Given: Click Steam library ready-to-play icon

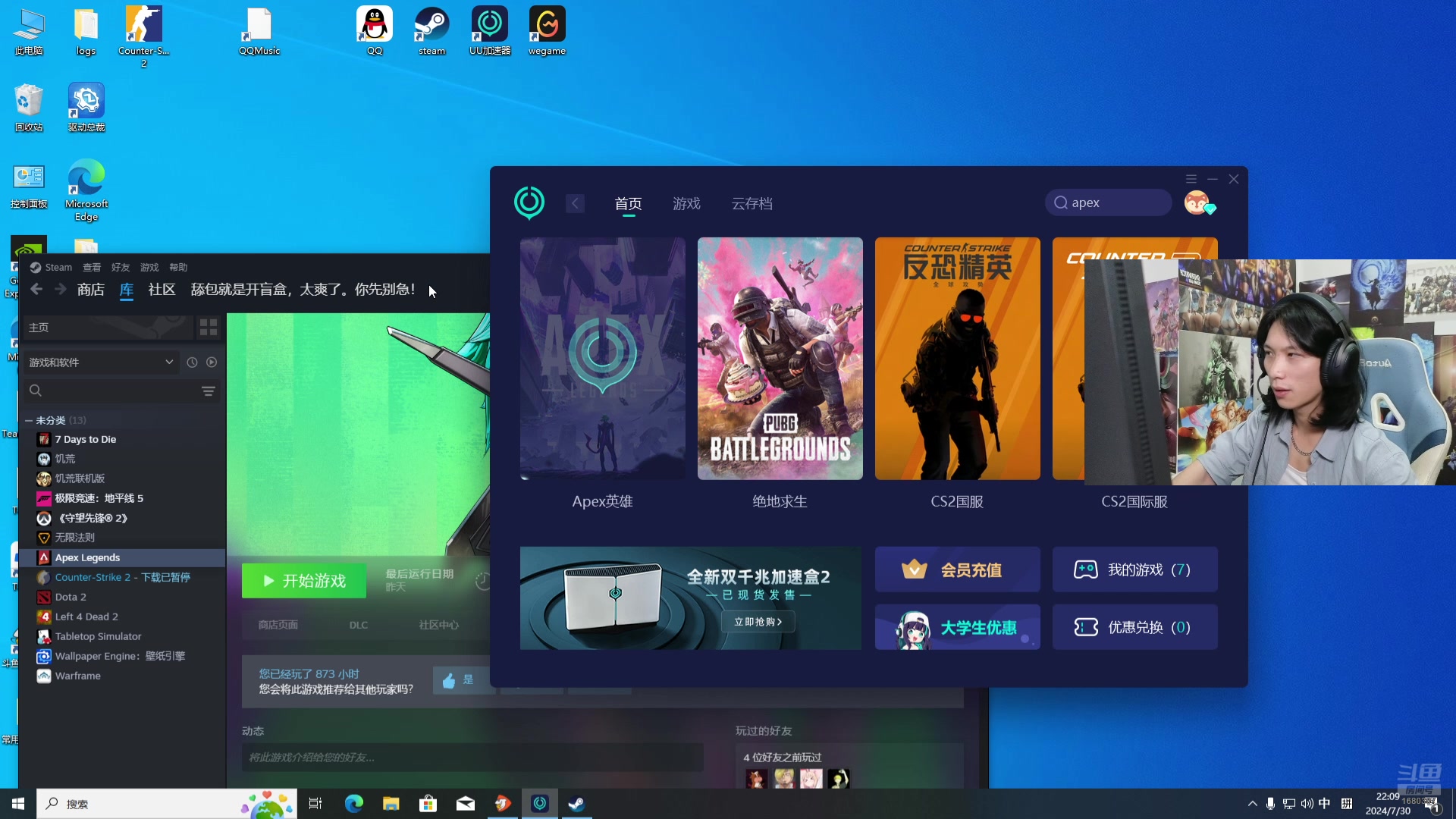Looking at the screenshot, I should pyautogui.click(x=212, y=362).
